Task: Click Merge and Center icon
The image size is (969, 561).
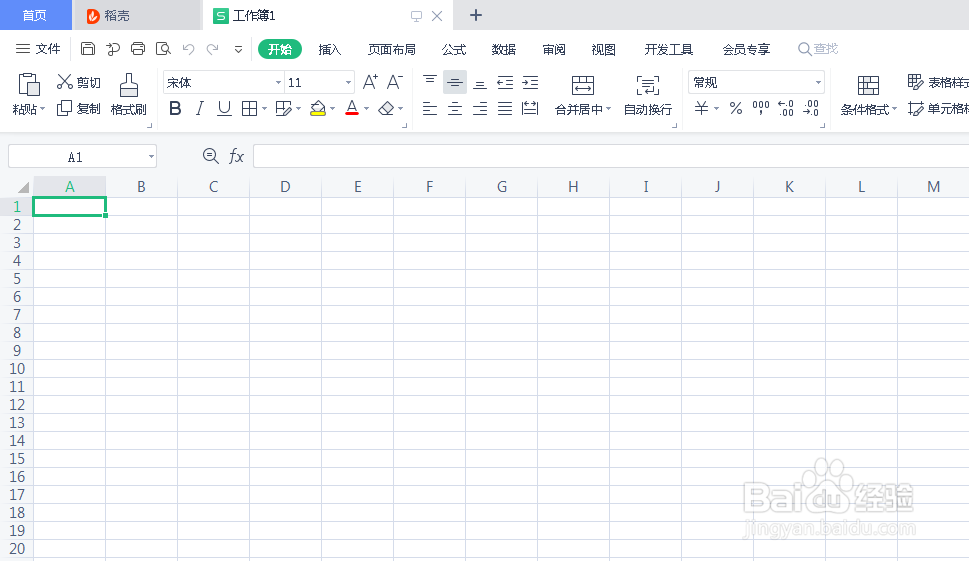Action: pyautogui.click(x=583, y=85)
